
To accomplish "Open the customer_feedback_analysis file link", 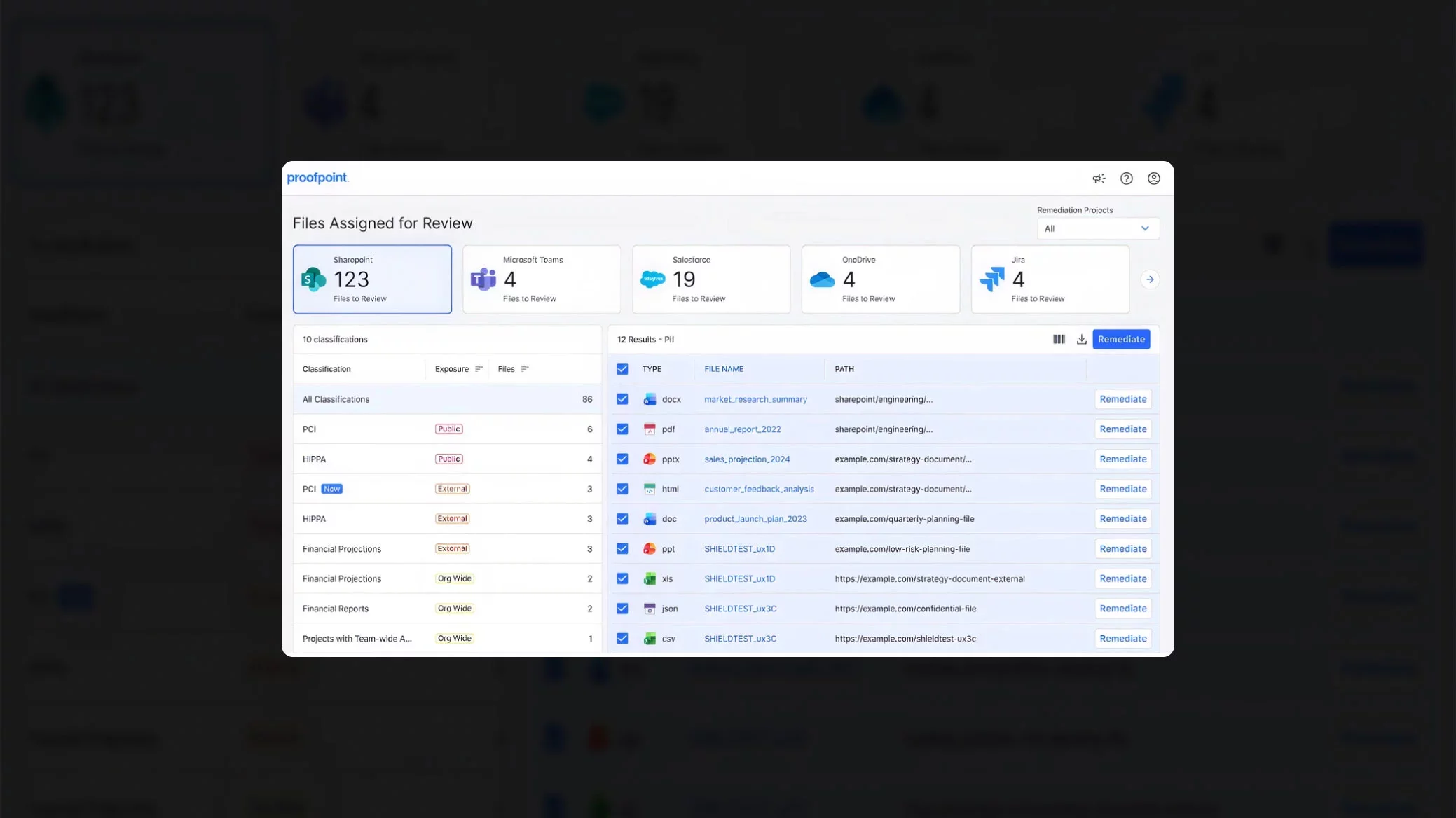I will (759, 489).
